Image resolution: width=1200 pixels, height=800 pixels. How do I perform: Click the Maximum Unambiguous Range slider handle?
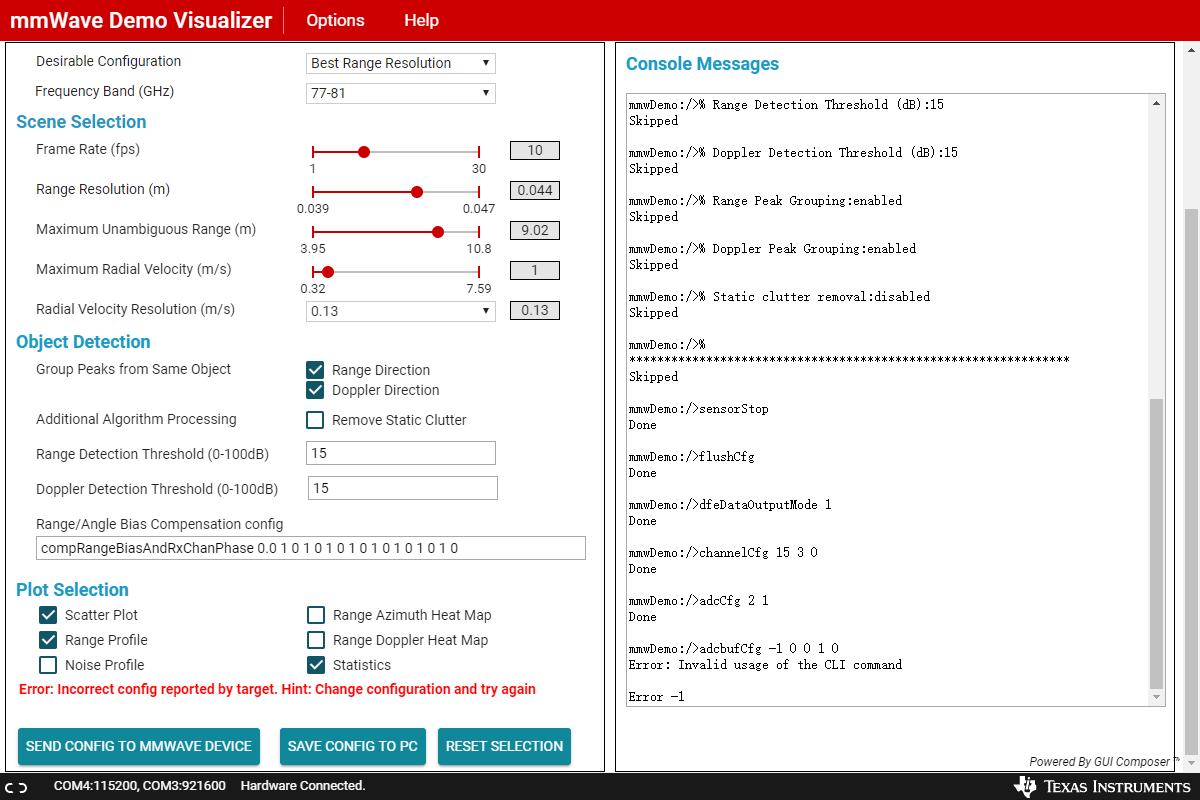pyautogui.click(x=438, y=232)
